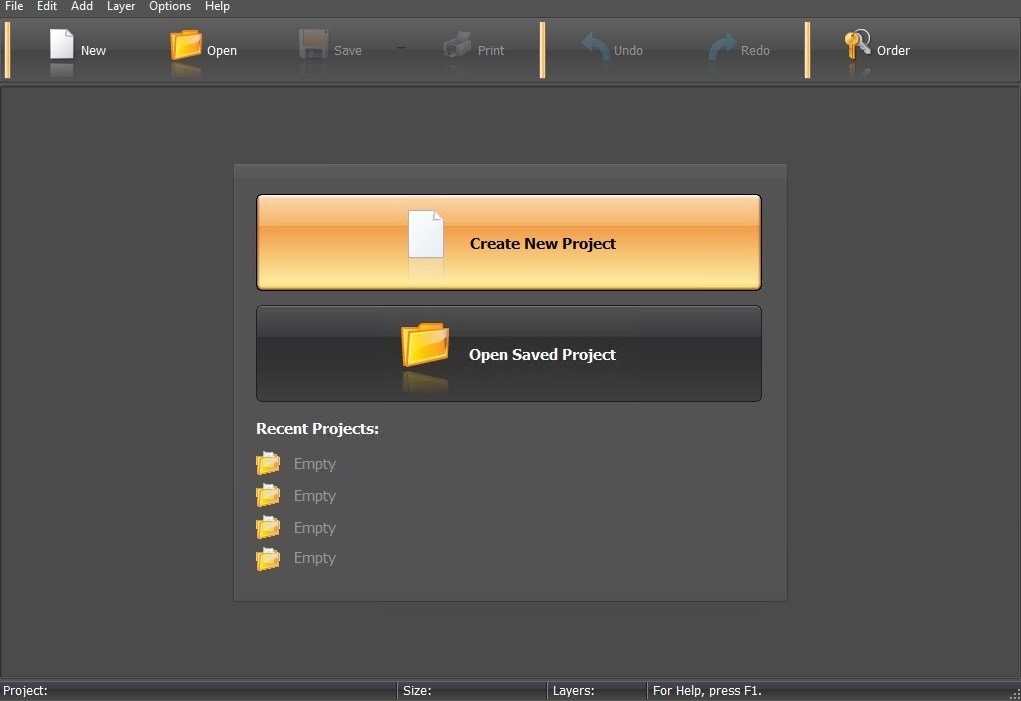Viewport: 1021px width, 701px height.
Task: Click the 'For Help, press F1.' status text
Action: tap(707, 691)
